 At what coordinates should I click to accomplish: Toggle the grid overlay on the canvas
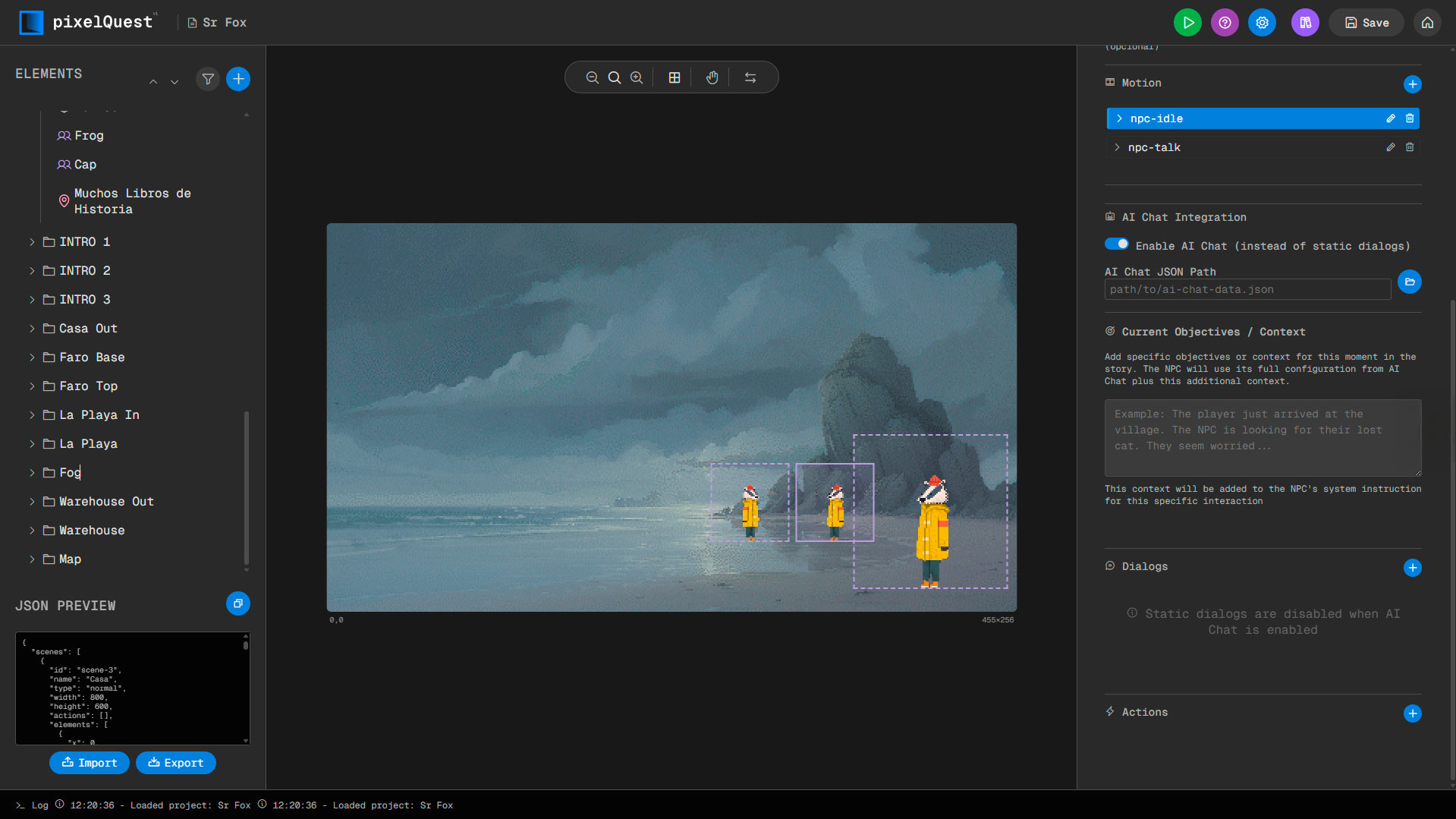[674, 77]
